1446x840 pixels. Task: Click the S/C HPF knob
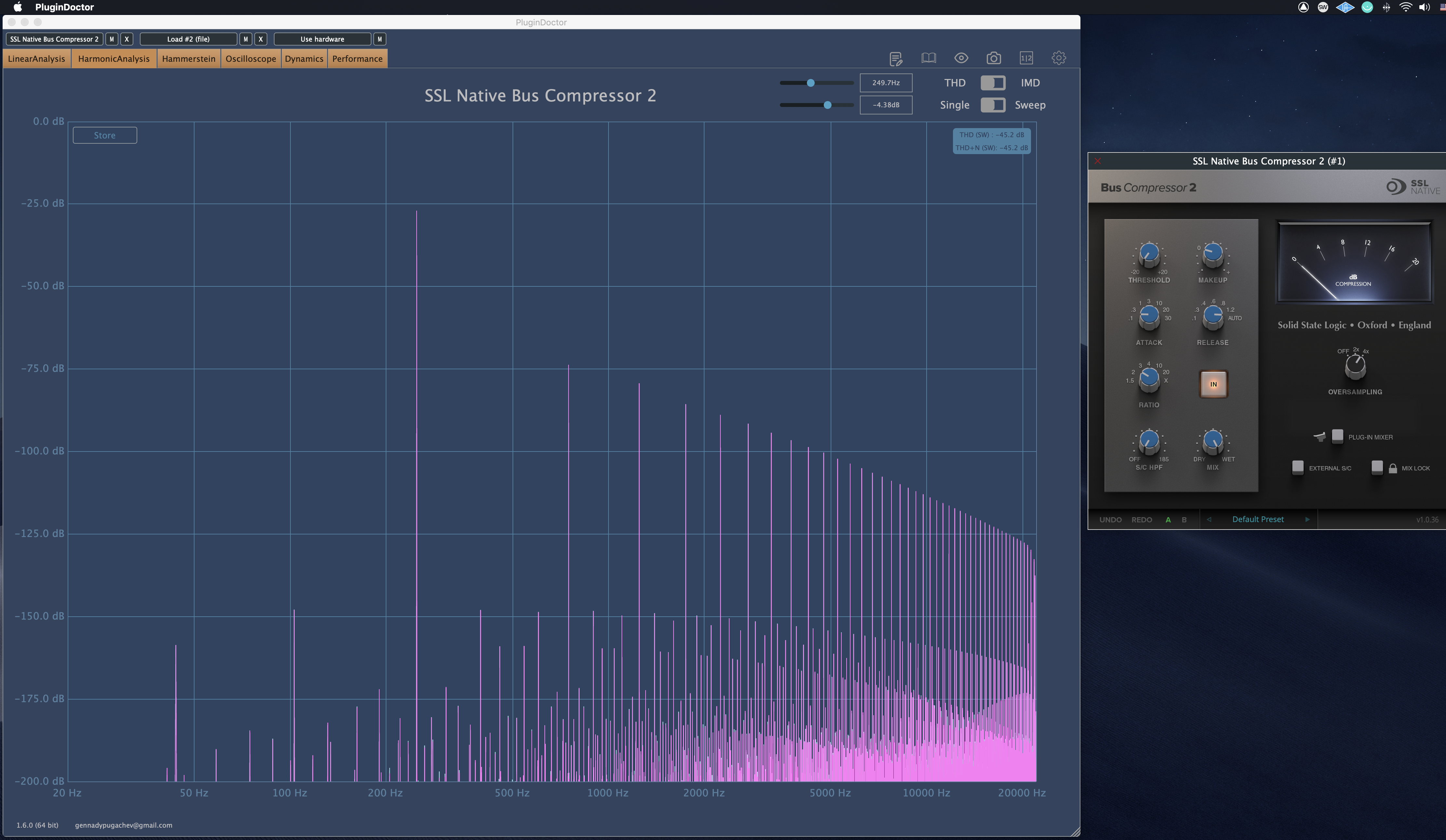coord(1149,441)
